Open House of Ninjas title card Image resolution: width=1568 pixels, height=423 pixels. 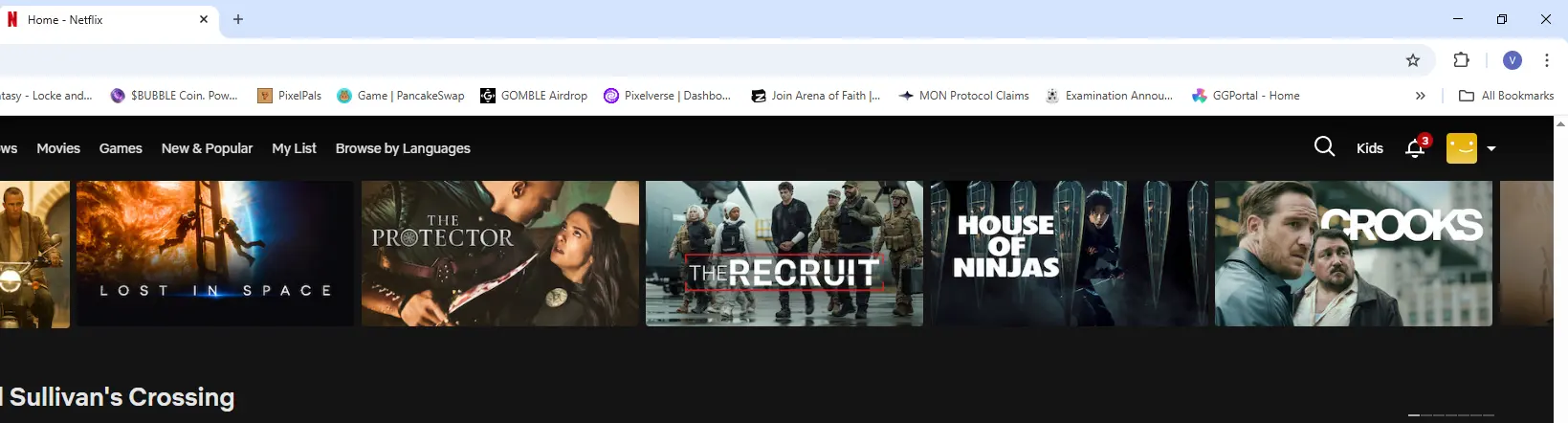(x=1070, y=254)
